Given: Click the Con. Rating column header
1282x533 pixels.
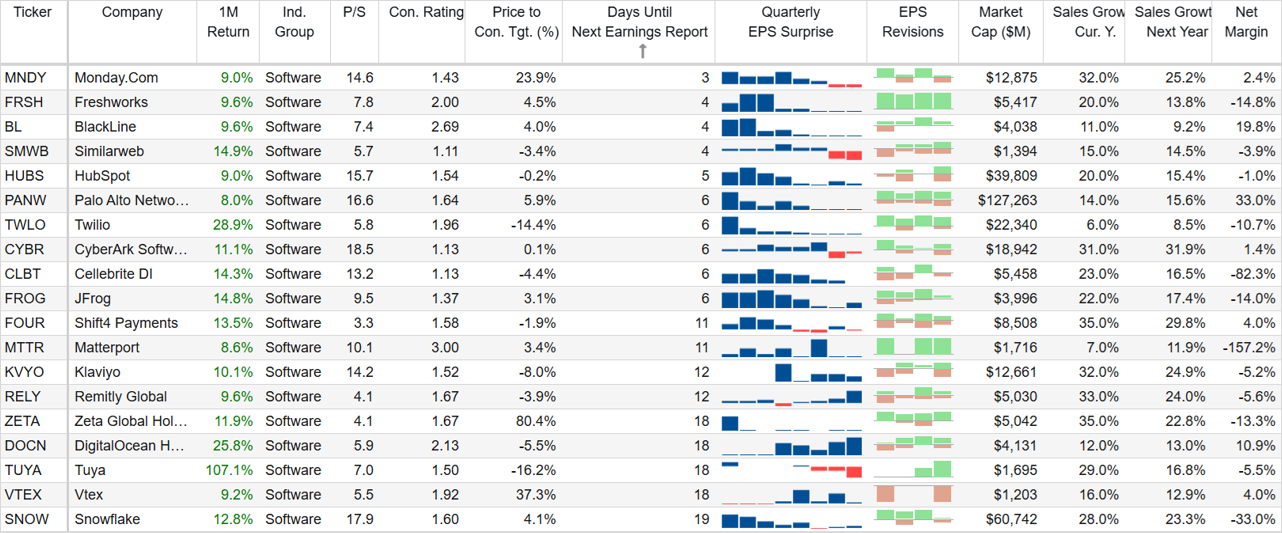Looking at the screenshot, I should (422, 13).
